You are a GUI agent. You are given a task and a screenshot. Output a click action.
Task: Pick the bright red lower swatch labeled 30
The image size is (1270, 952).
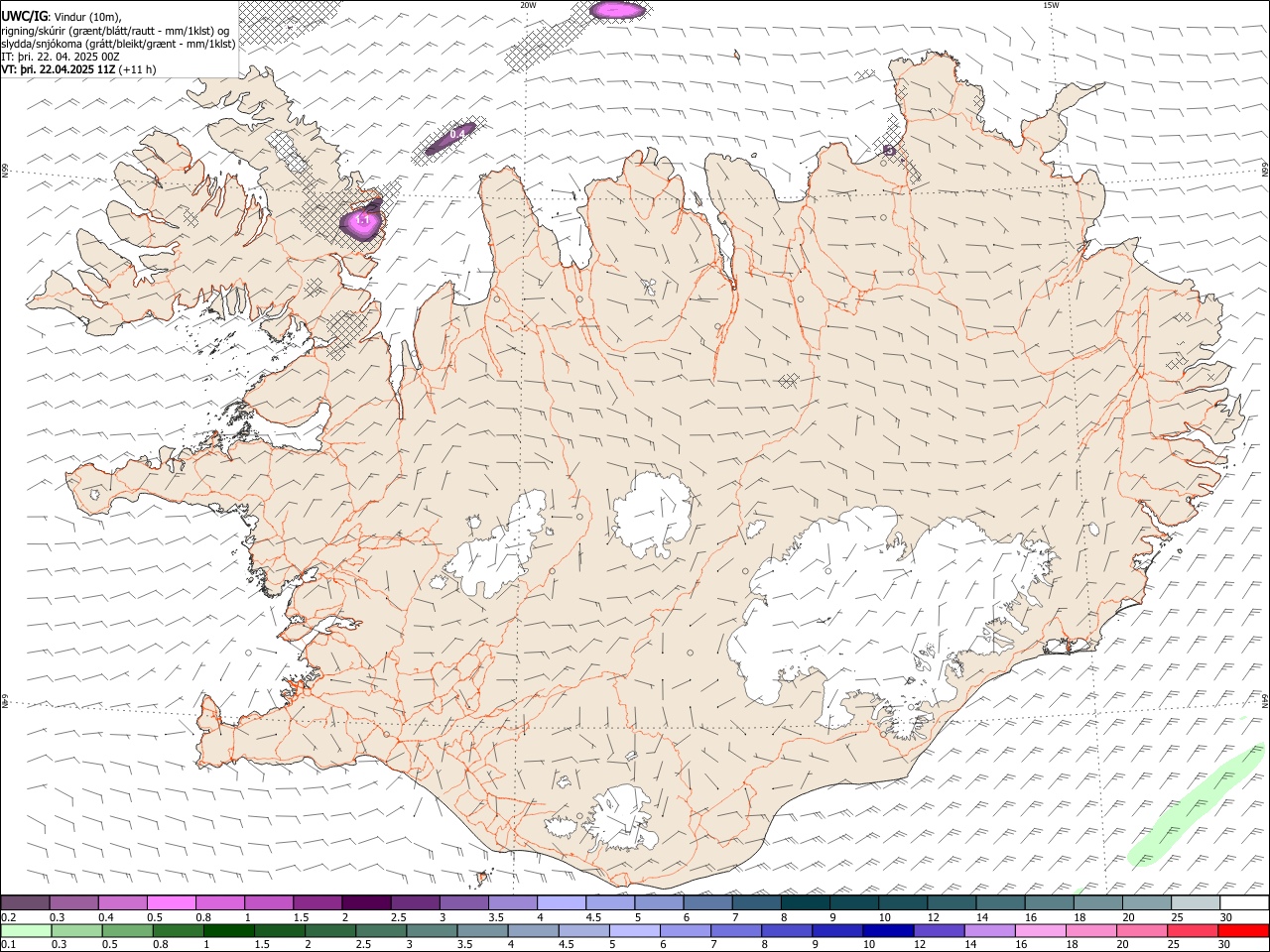click(x=1244, y=931)
